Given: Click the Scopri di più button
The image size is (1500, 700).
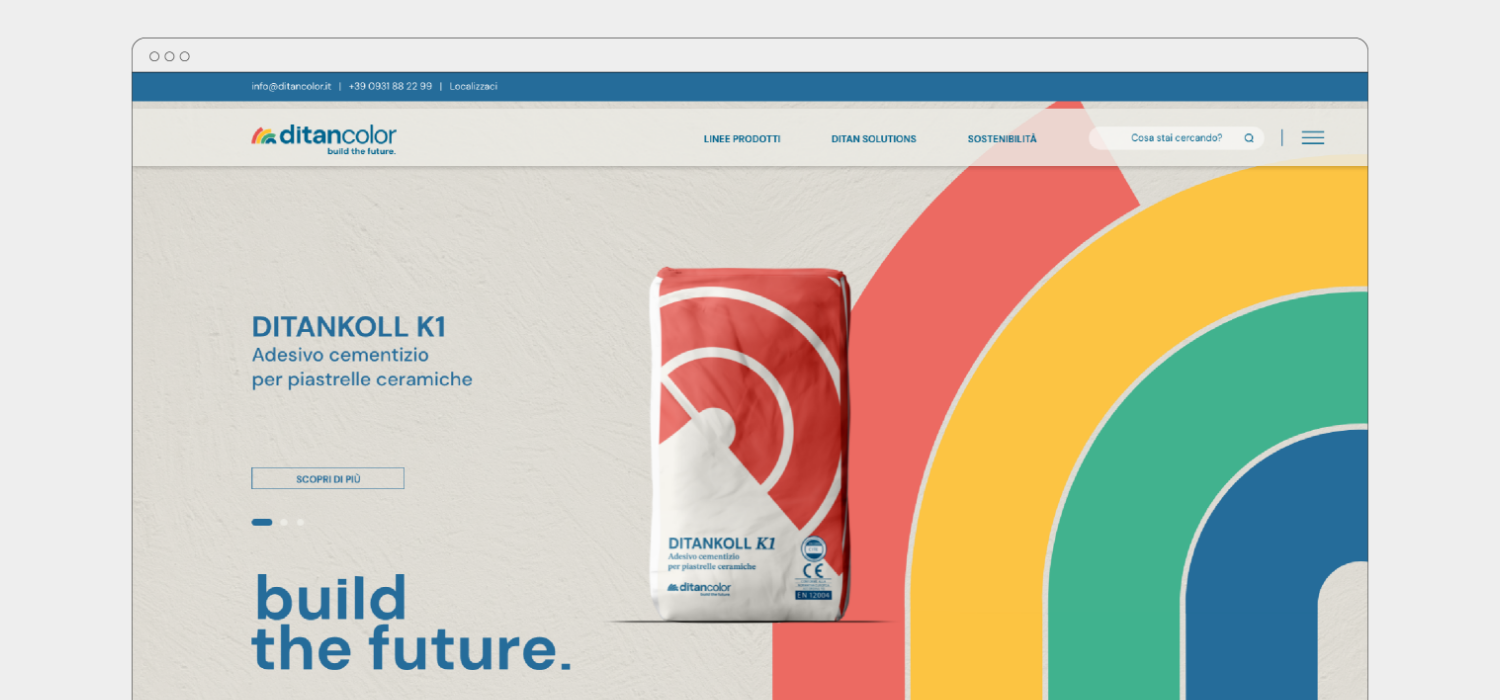Looking at the screenshot, I should pos(328,479).
